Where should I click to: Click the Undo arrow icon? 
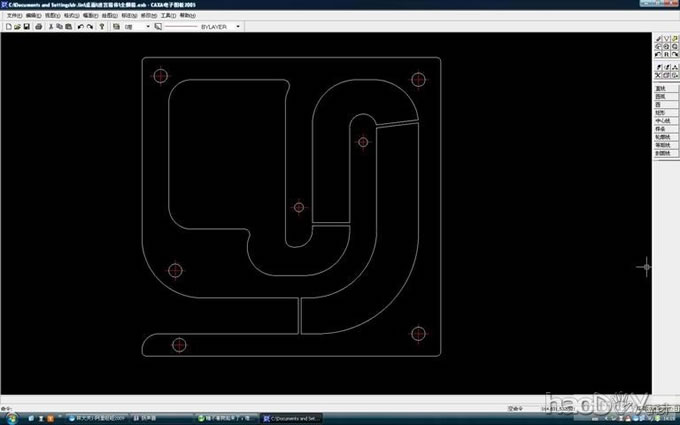coord(80,27)
